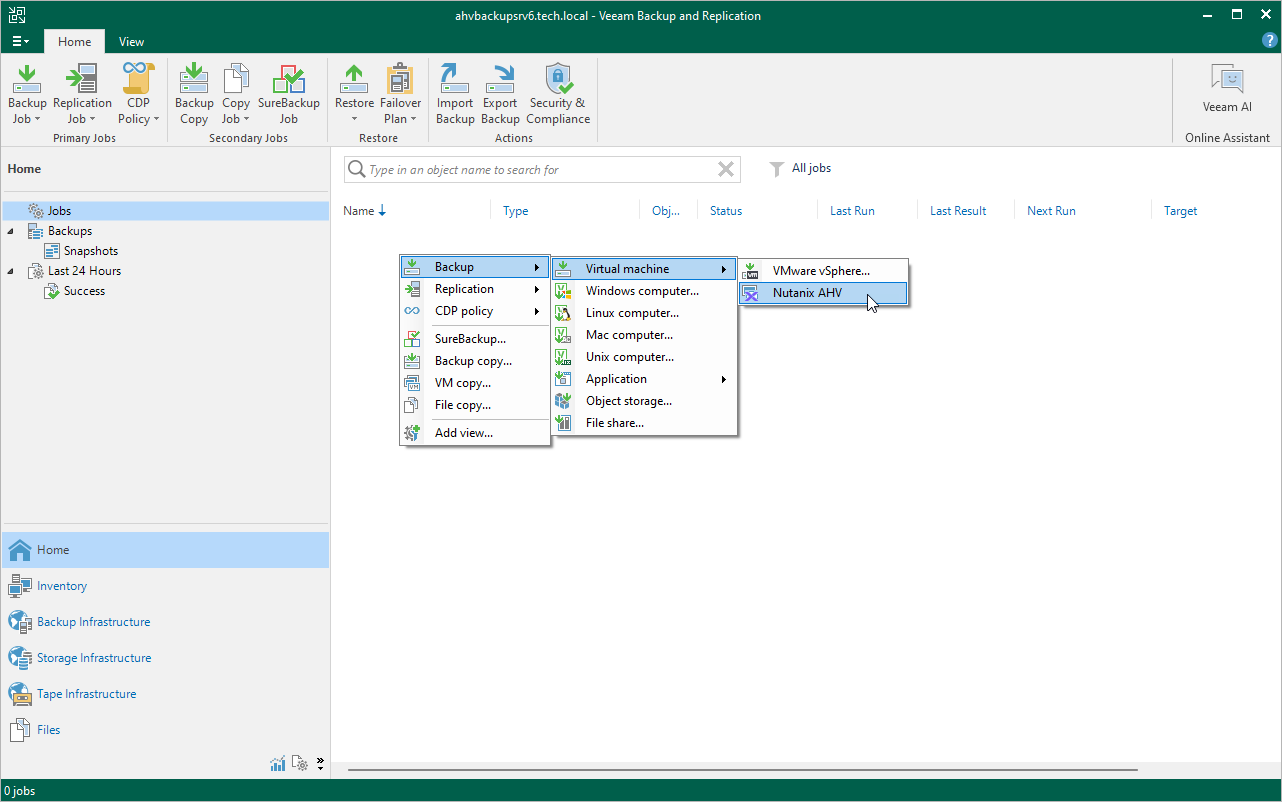Open the CDP Policy ribbon button

coord(138,94)
